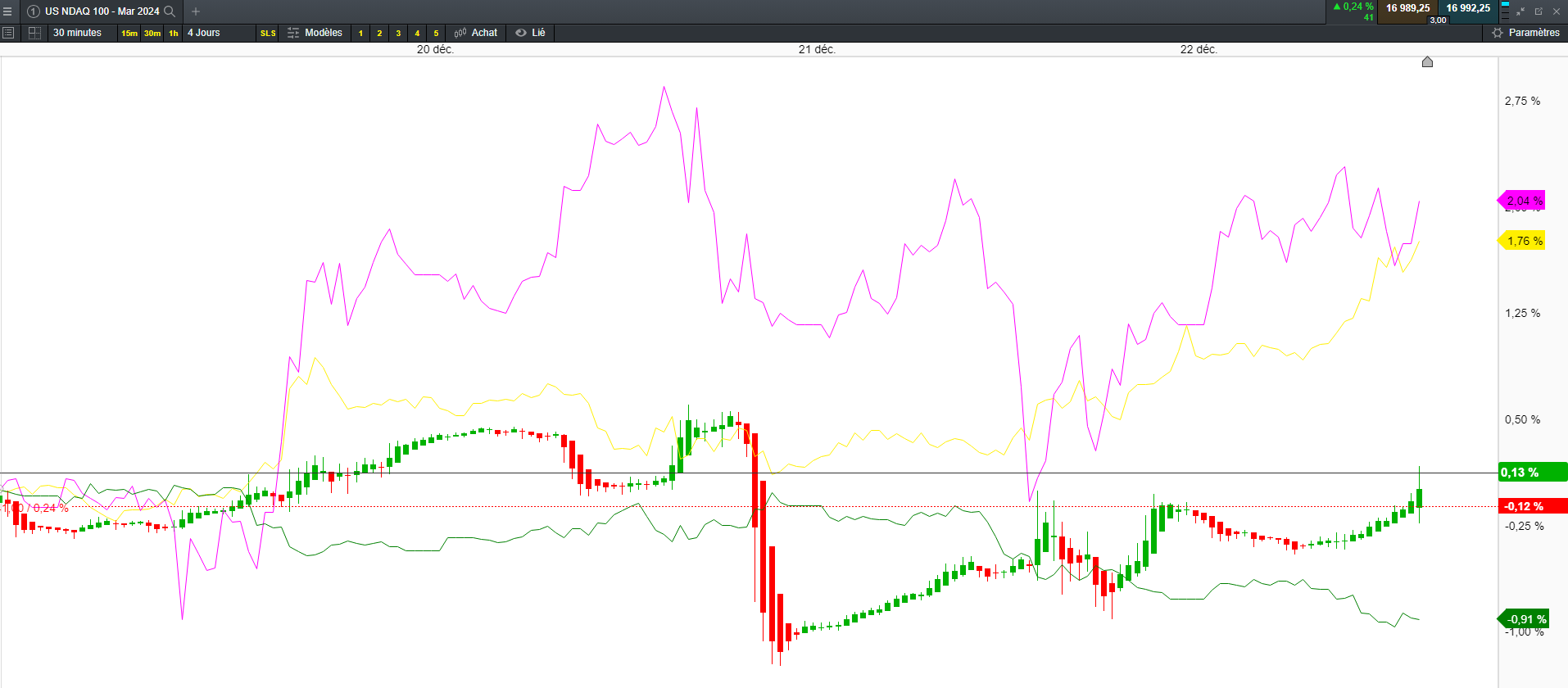
Task: Switch to the 1h timeframe
Action: 174,34
